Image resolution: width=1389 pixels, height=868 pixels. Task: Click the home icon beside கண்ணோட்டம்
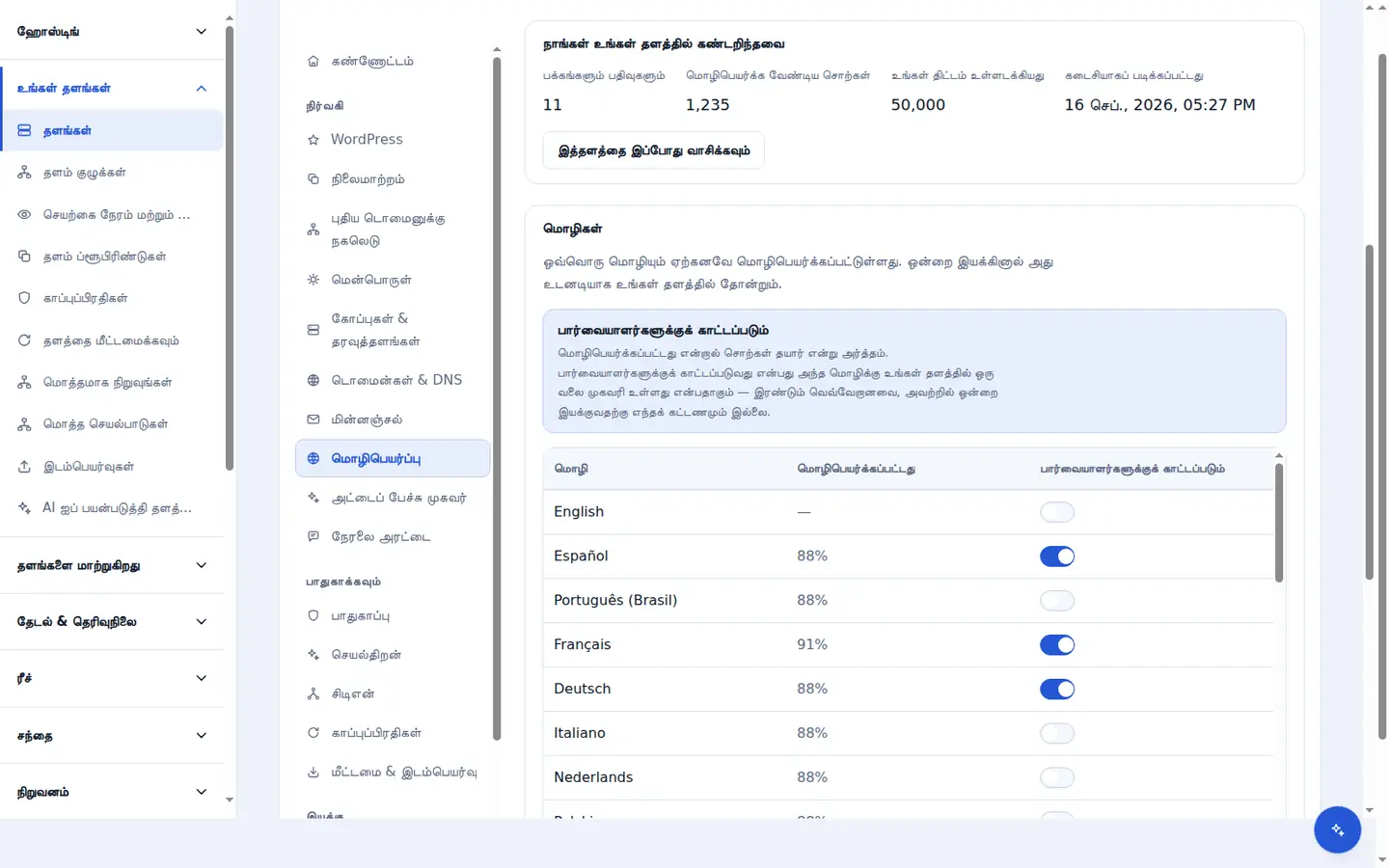click(313, 62)
